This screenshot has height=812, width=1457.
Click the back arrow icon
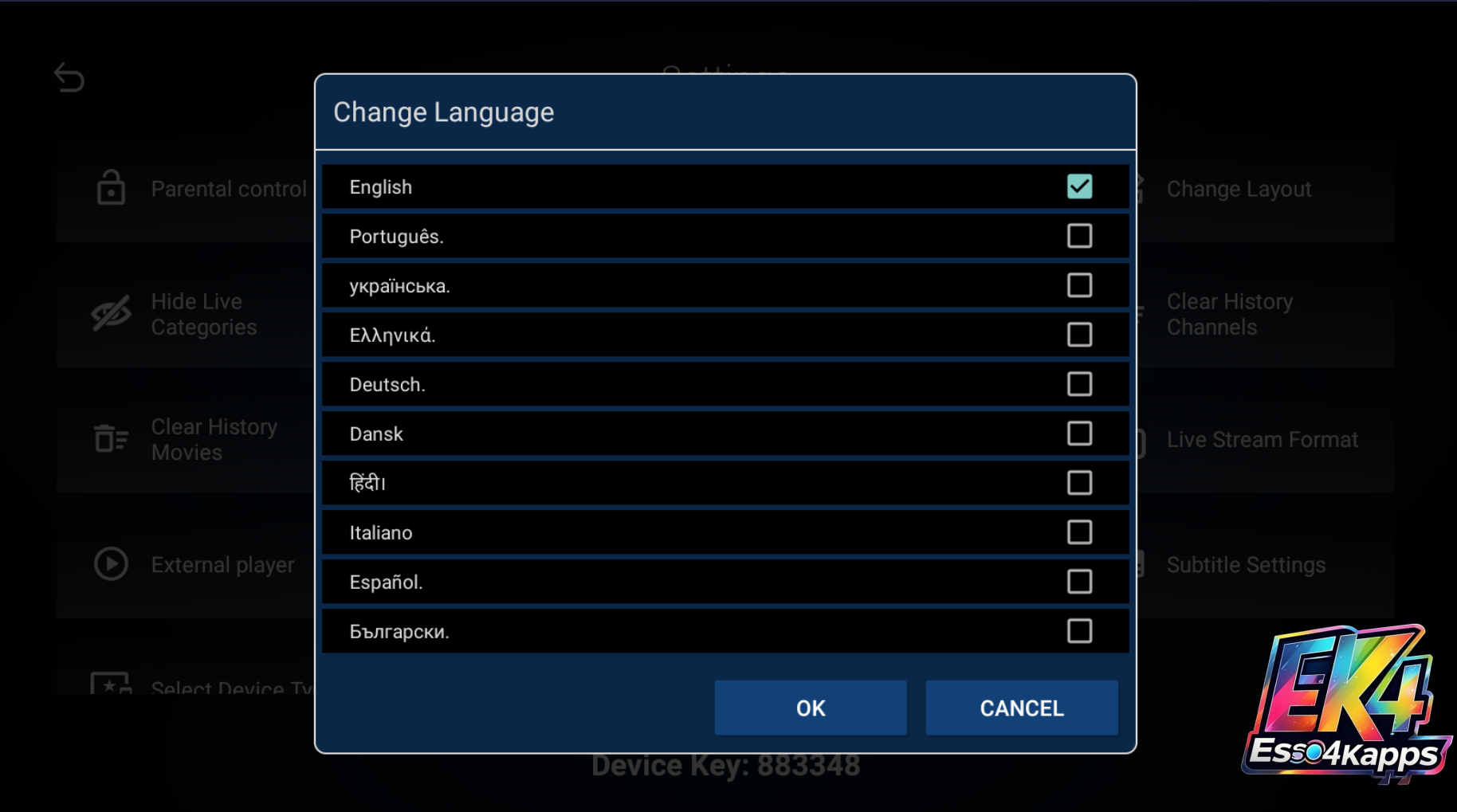[x=69, y=78]
